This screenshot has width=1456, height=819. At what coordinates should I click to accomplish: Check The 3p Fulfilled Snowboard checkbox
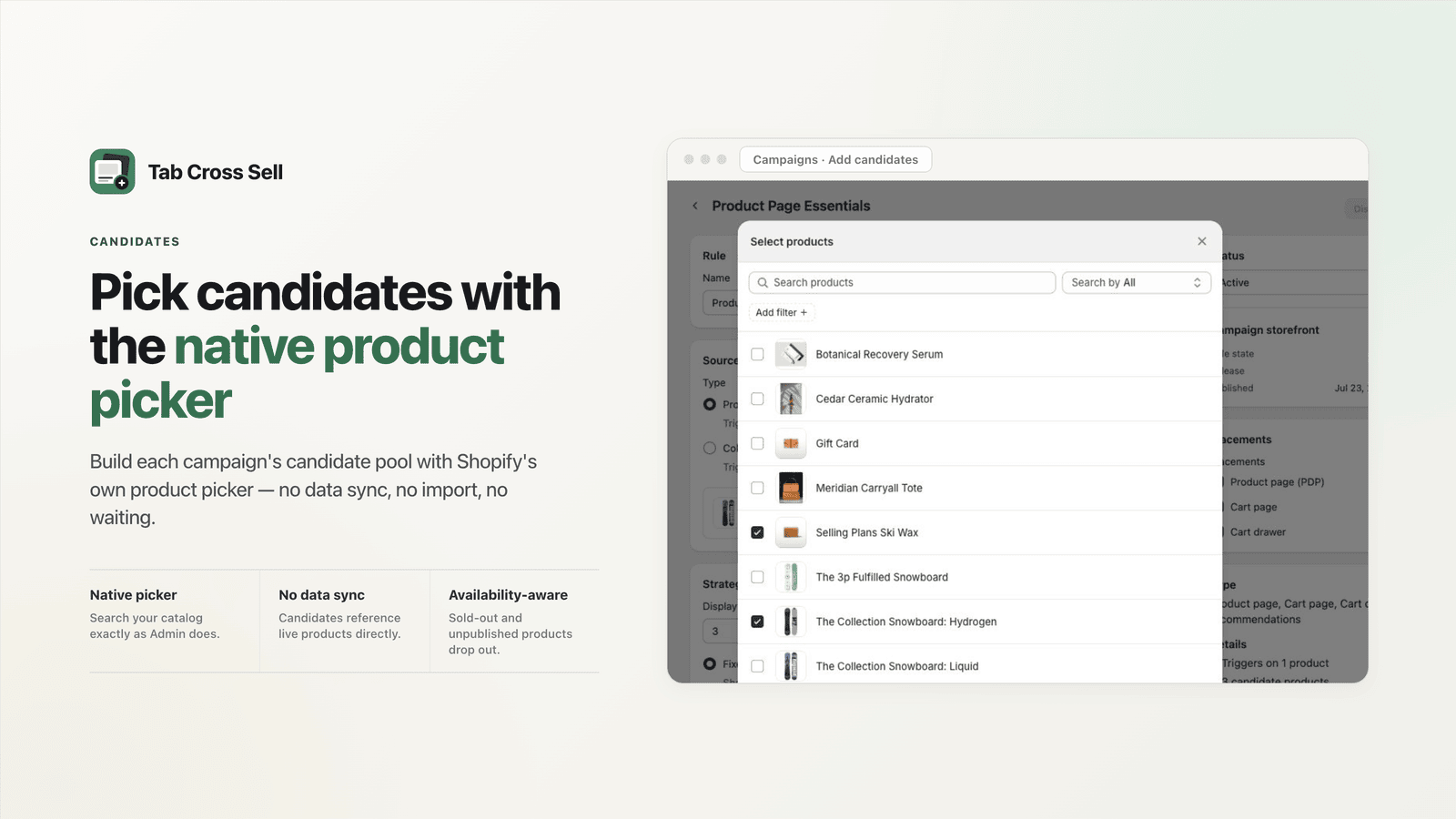[x=757, y=577]
